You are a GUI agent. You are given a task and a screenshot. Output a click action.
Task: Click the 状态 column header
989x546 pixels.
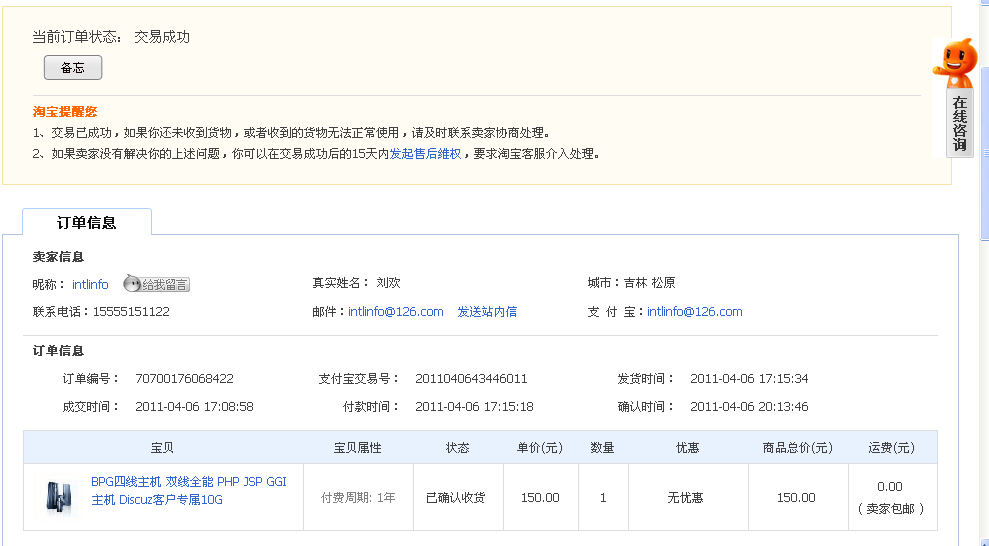457,448
